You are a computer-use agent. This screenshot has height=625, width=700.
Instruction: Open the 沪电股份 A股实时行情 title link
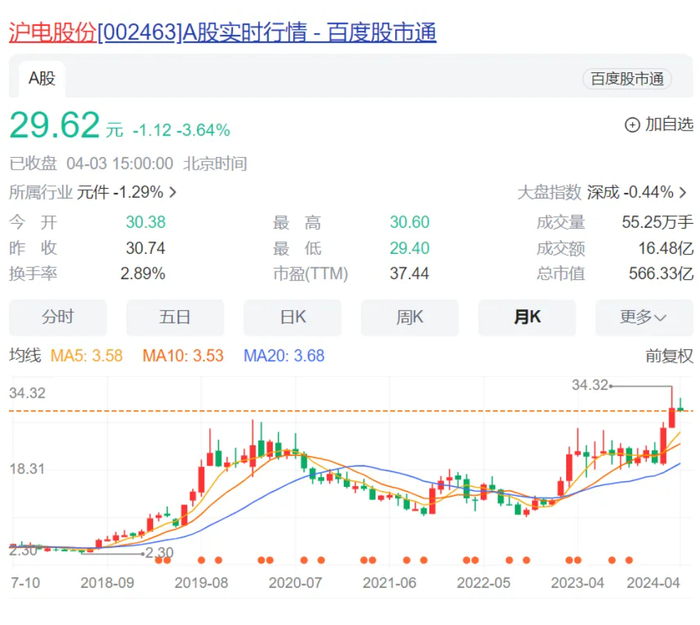222,33
